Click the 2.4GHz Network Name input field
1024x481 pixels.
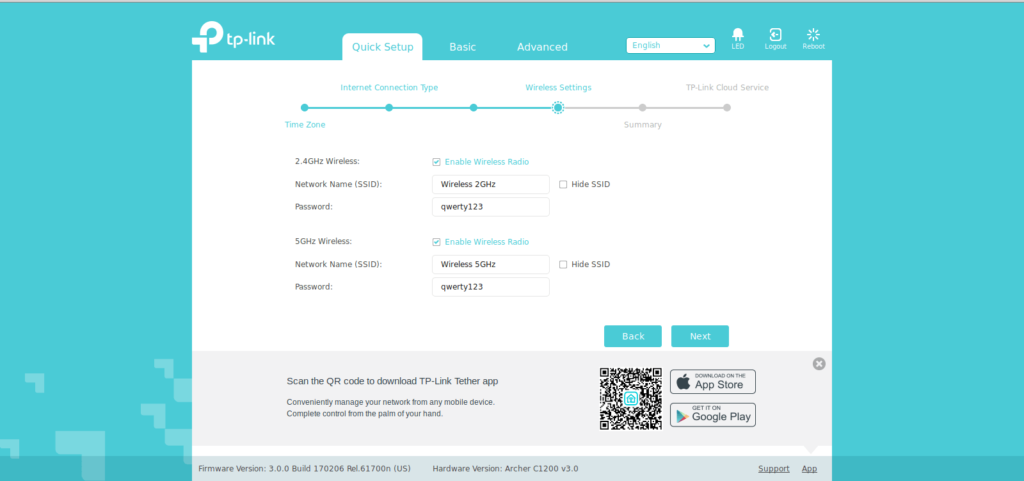pyautogui.click(x=490, y=184)
